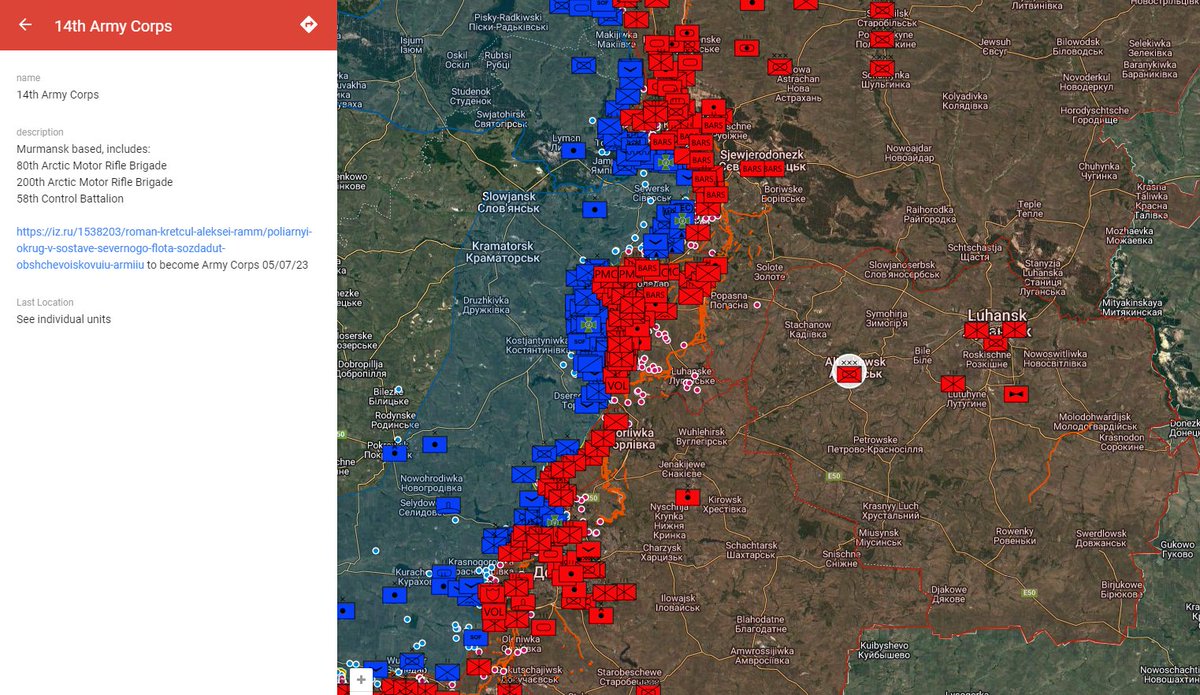The width and height of the screenshot is (1200, 695).
Task: Click the red unit marker above Lutuhyne
Action: (x=953, y=383)
